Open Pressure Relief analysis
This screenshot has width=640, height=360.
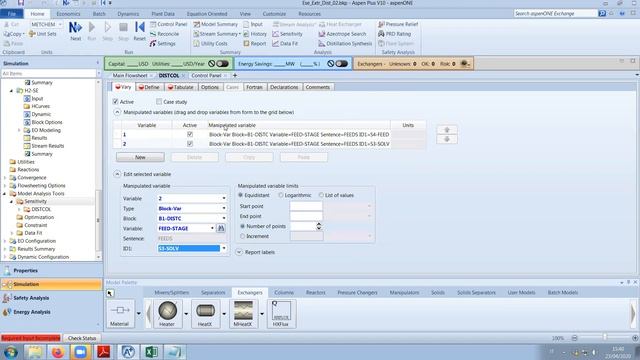click(398, 24)
